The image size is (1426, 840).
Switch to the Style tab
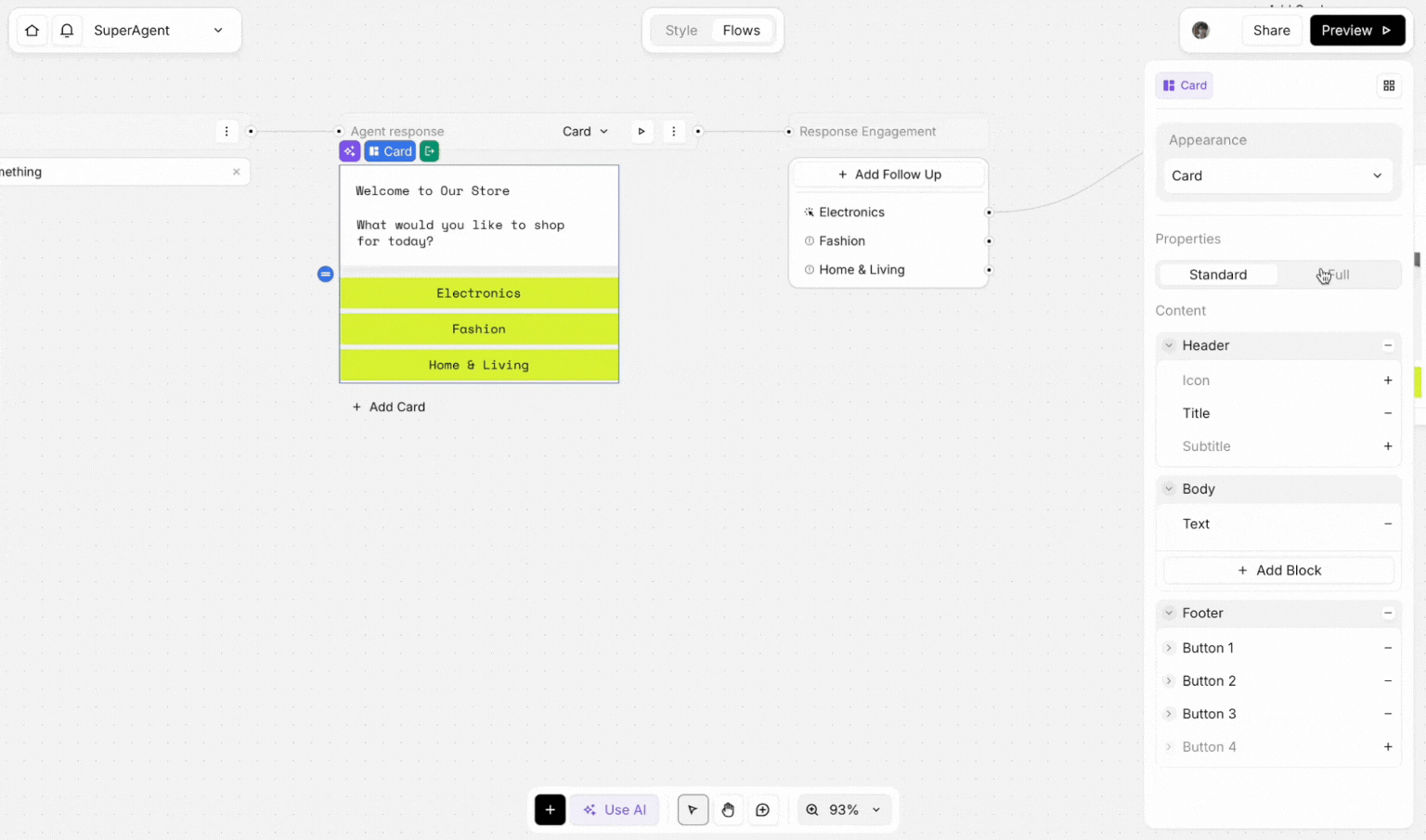click(x=681, y=30)
